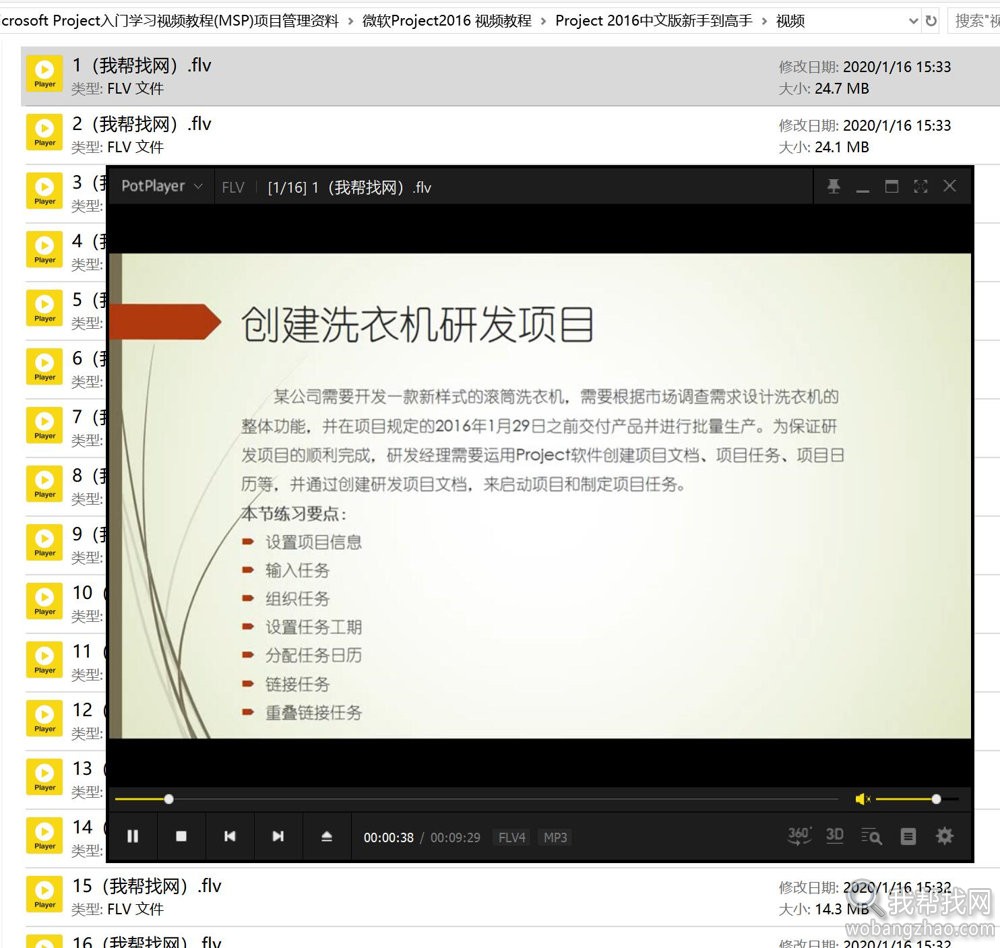
Task: Pin PotPlayer window on top
Action: tap(834, 186)
